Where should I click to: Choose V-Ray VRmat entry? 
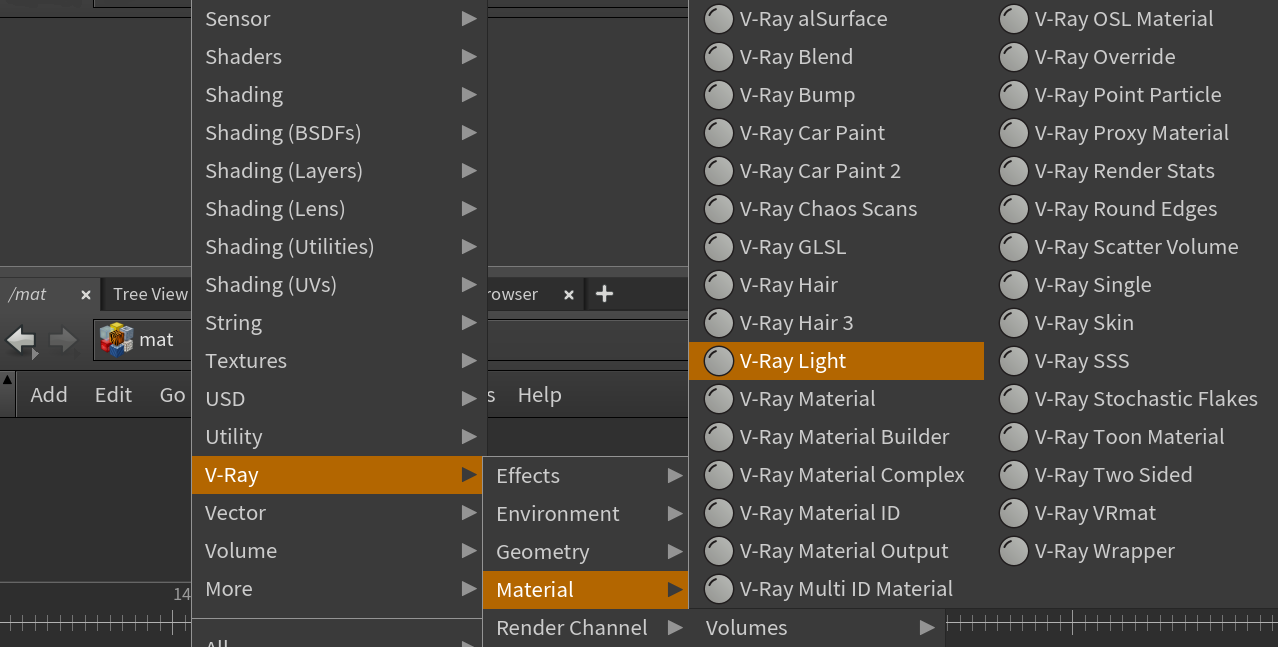click(1131, 513)
